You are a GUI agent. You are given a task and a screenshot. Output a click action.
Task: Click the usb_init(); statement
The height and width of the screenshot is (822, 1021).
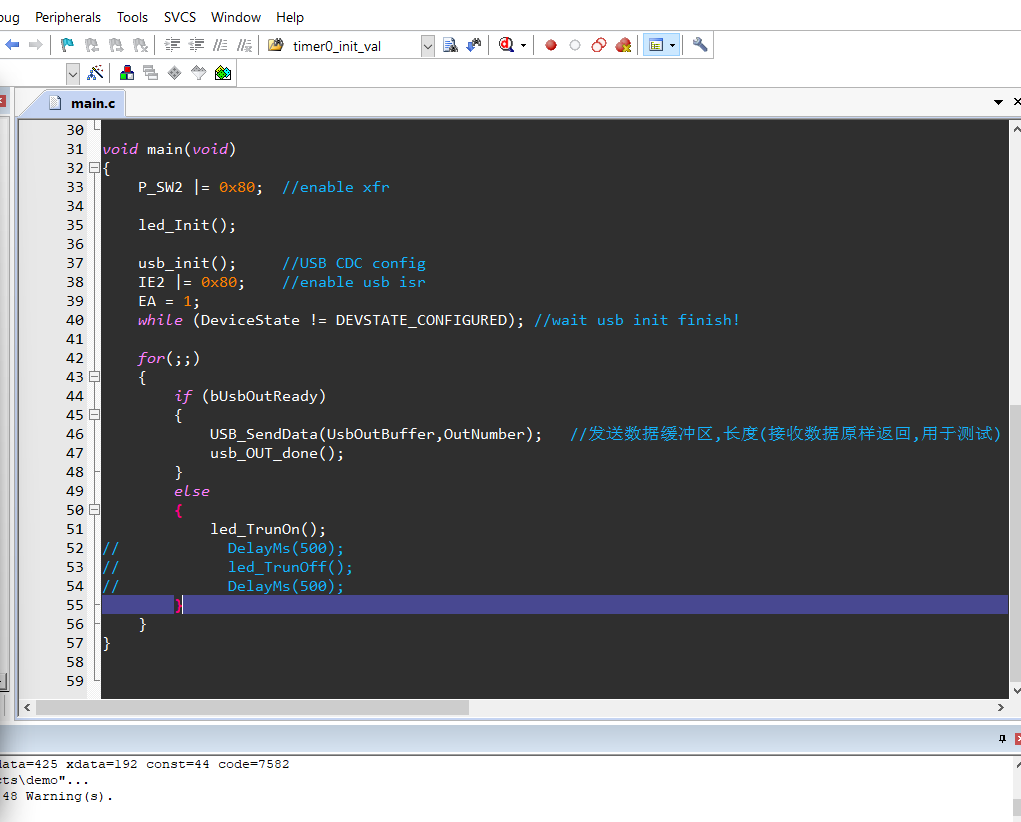[187, 263]
